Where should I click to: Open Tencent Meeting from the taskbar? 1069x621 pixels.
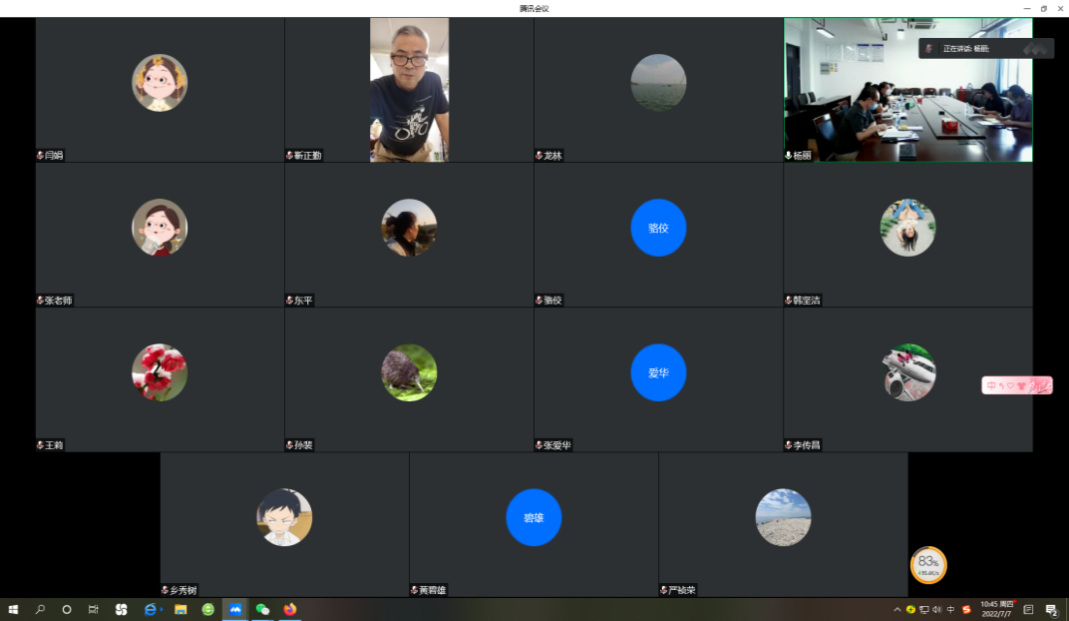(235, 609)
